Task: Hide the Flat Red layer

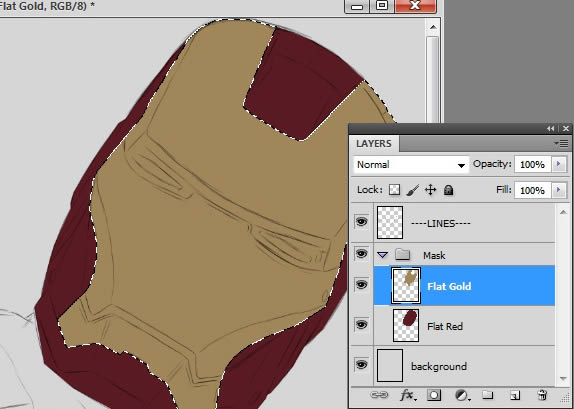Action: point(361,325)
